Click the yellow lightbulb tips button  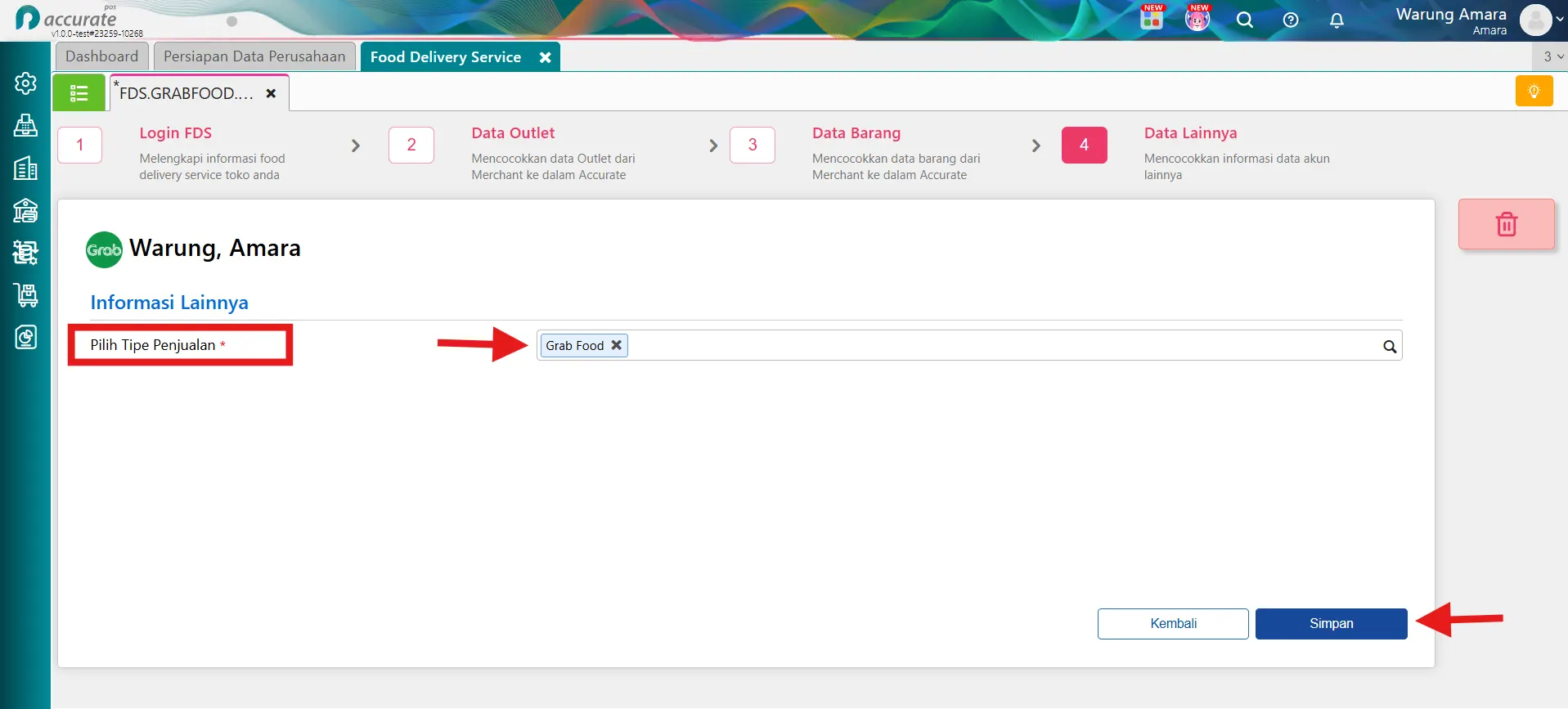[x=1534, y=91]
